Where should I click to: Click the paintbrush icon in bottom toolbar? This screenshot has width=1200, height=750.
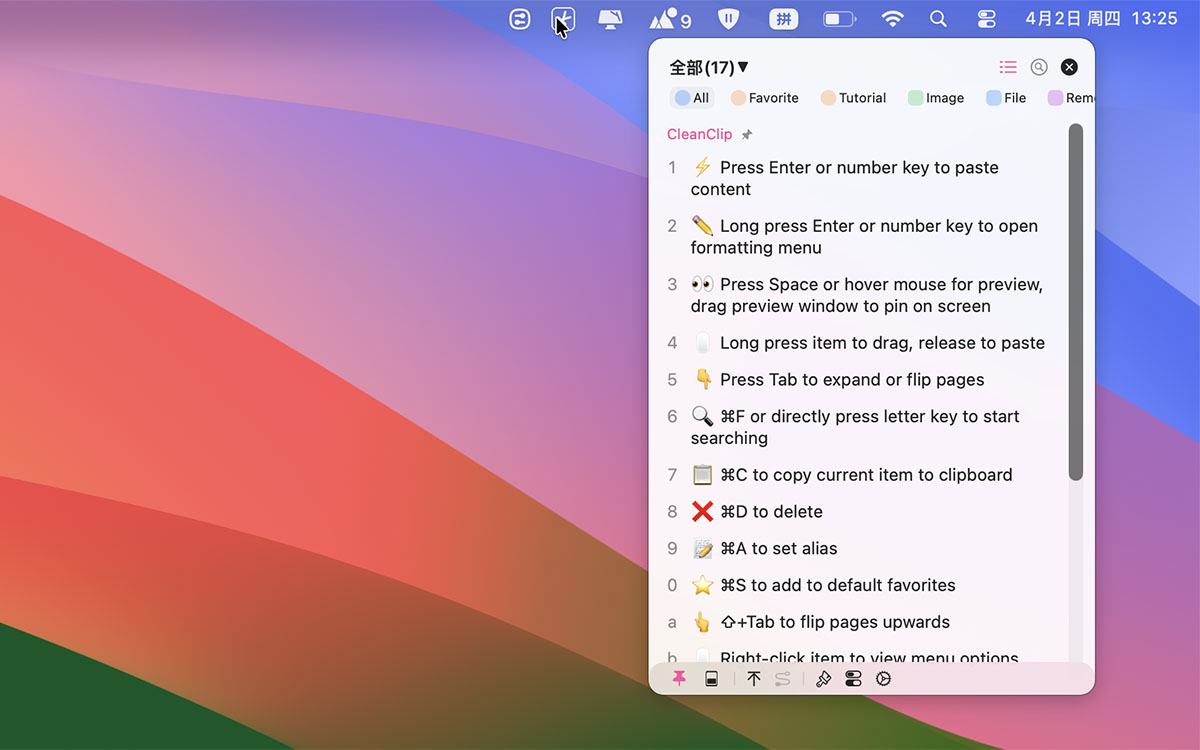click(x=823, y=679)
